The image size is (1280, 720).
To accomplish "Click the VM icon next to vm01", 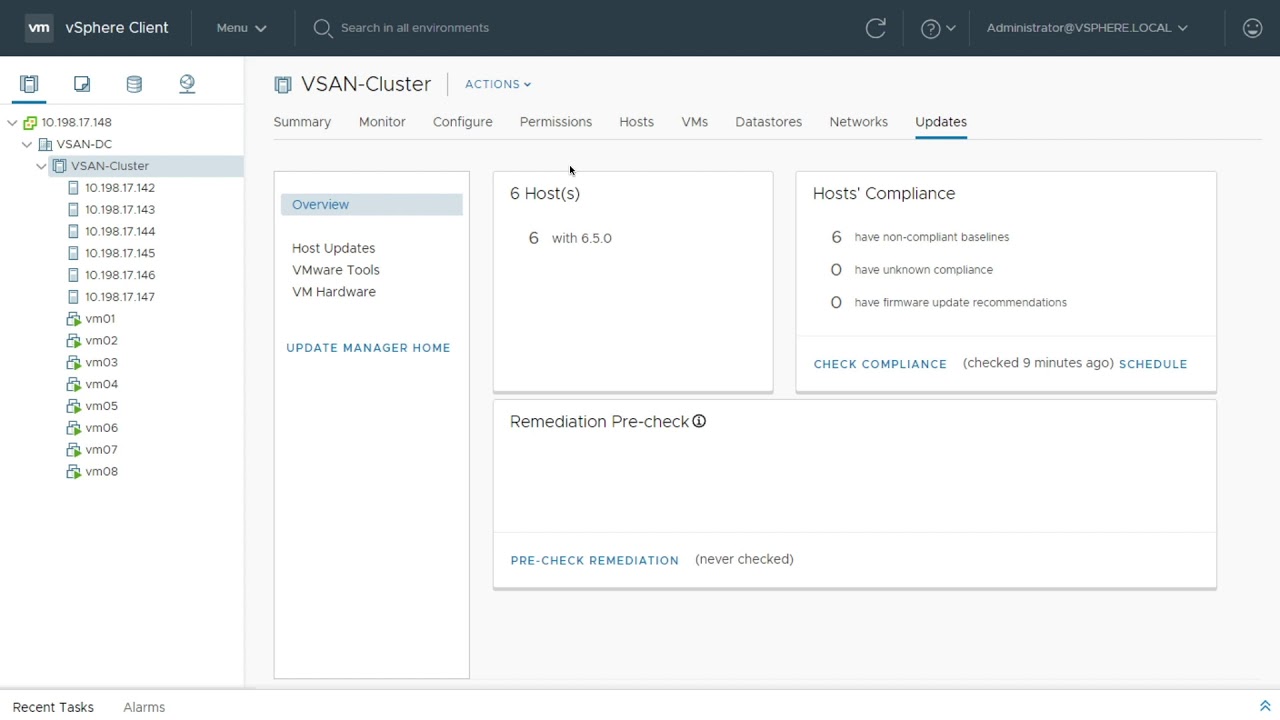I will (x=73, y=319).
